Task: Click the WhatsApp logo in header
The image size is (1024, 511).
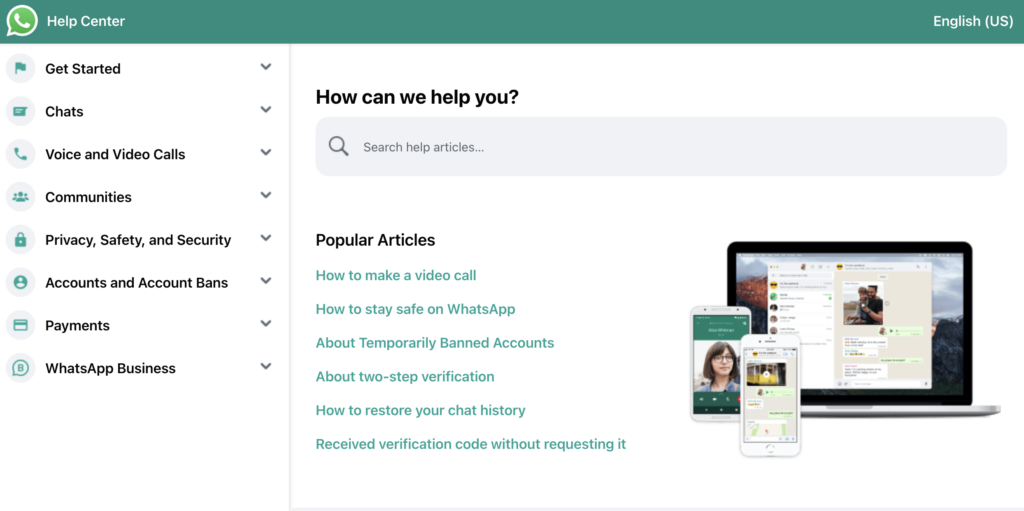Action: pos(22,21)
